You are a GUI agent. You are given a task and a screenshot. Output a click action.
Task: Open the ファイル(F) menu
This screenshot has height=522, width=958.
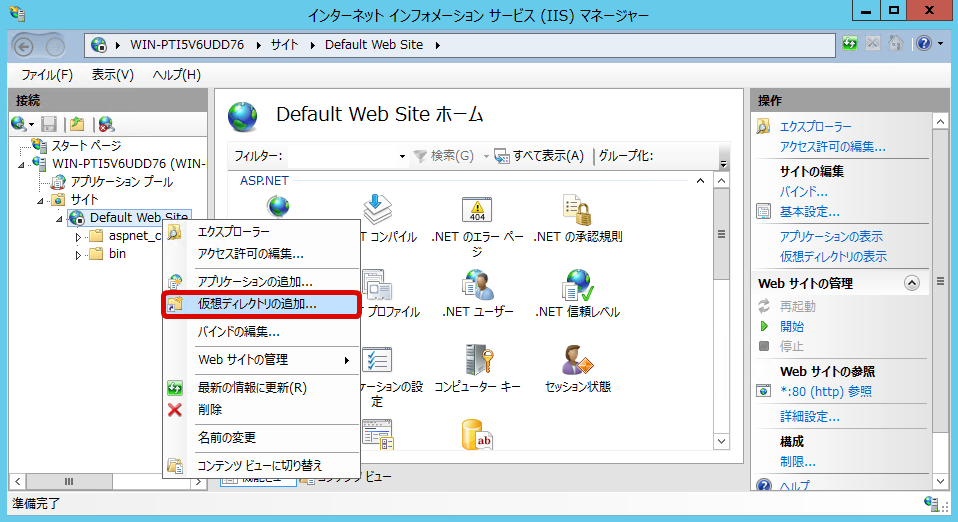(x=47, y=75)
